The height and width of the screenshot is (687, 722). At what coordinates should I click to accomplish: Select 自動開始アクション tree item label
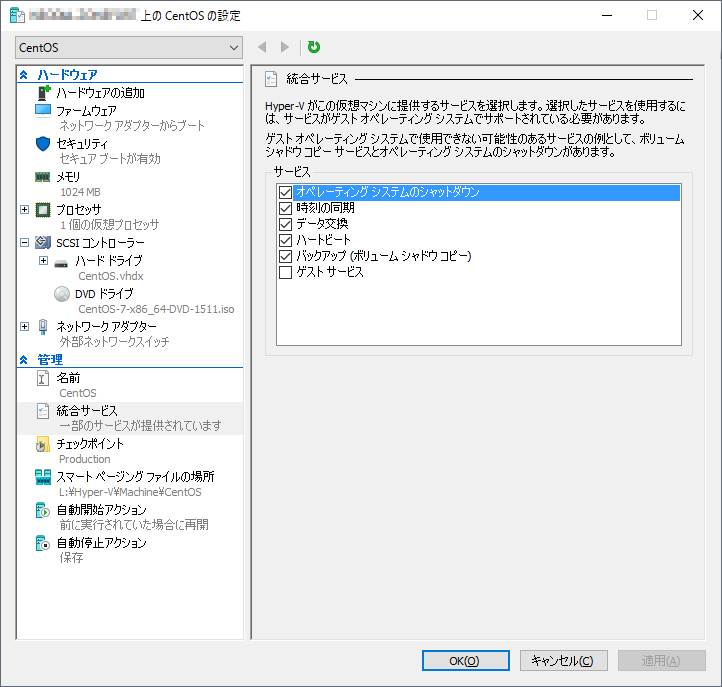101,510
